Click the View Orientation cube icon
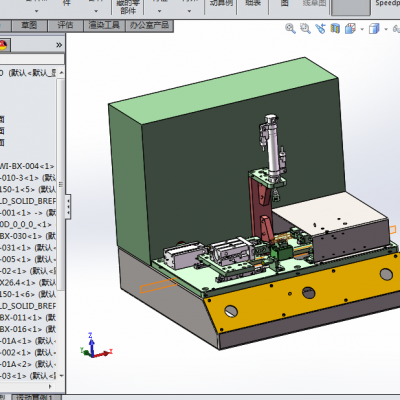 [x=350, y=29]
